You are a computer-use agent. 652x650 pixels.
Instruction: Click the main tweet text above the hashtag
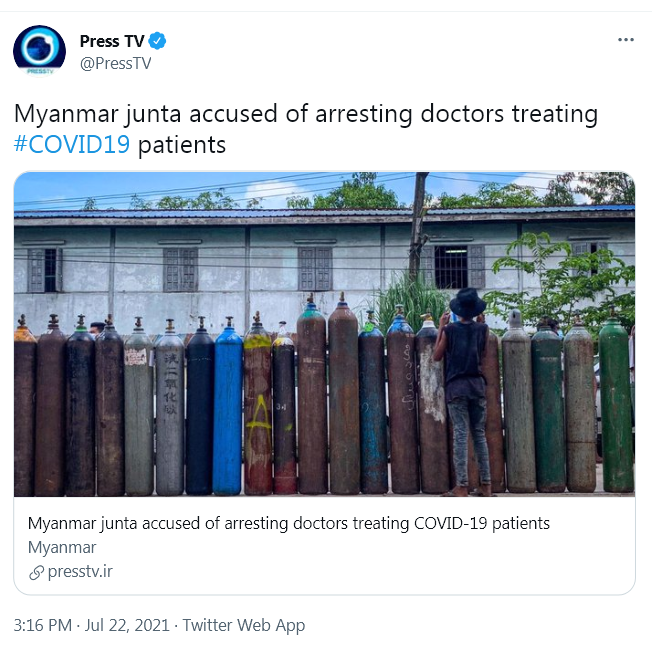[x=306, y=114]
